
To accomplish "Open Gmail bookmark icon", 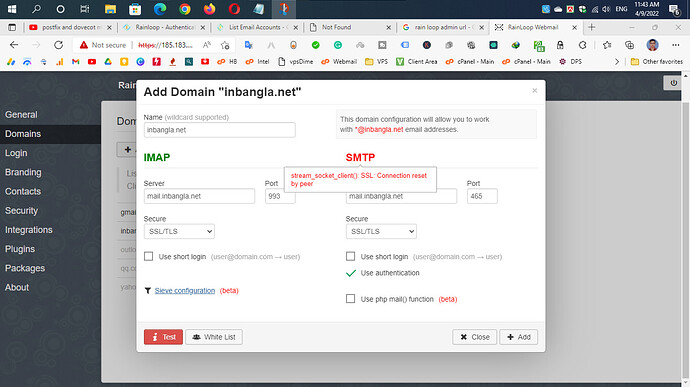I will [76, 62].
